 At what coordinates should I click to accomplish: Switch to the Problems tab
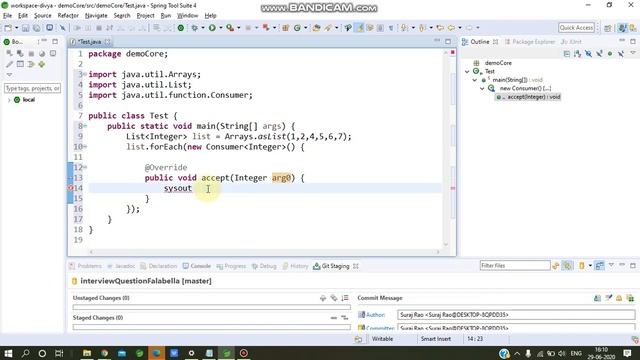point(85,266)
